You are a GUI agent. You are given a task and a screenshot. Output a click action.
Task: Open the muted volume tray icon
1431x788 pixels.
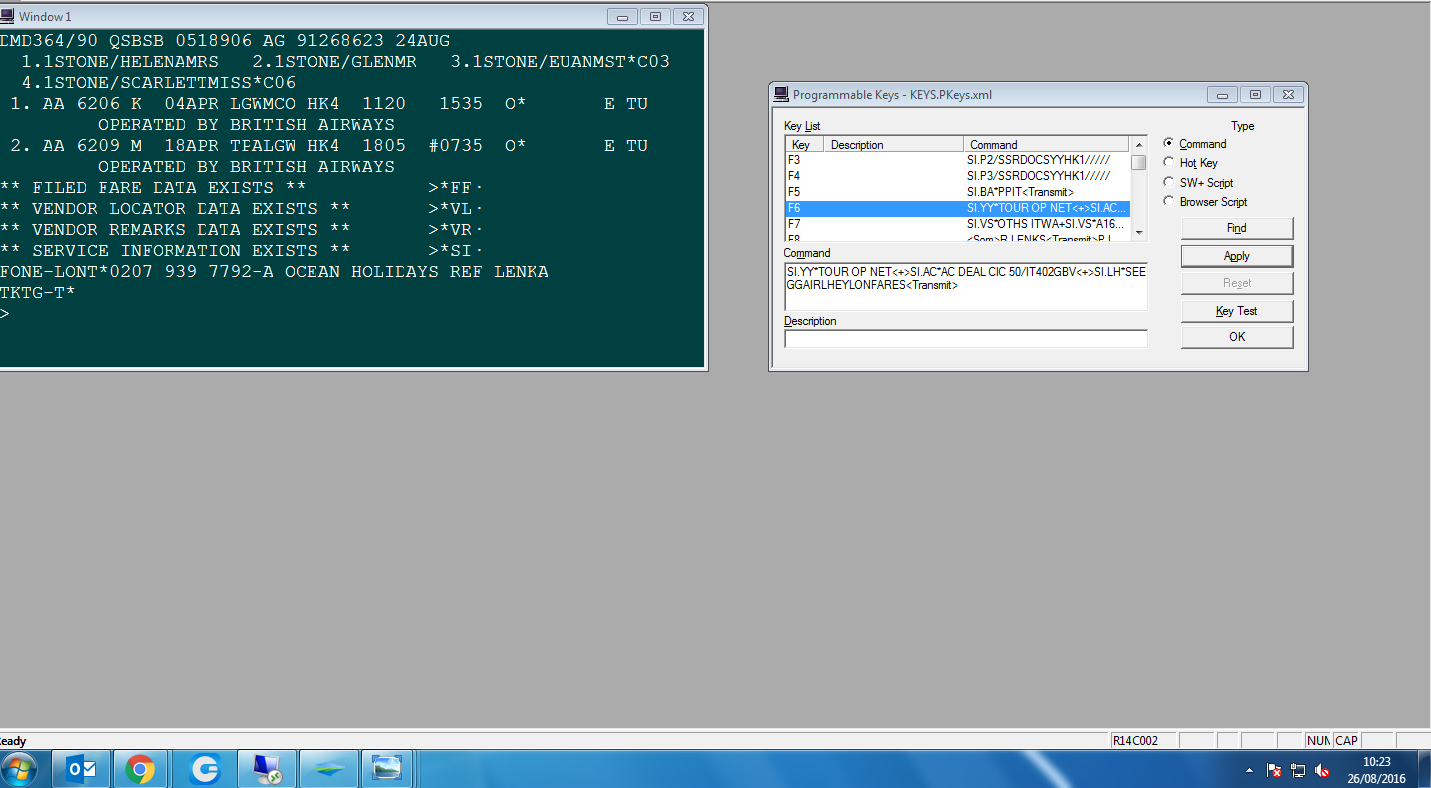[1322, 771]
